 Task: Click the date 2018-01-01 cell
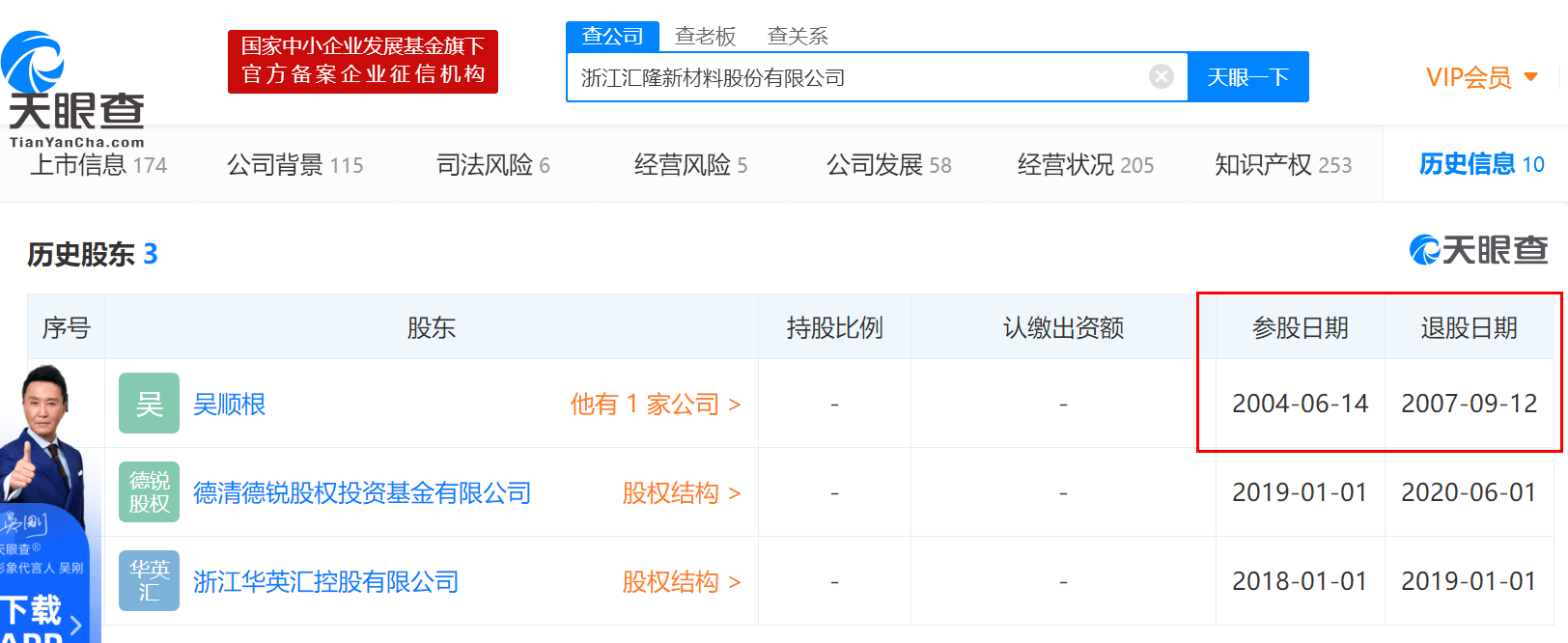click(x=1300, y=581)
